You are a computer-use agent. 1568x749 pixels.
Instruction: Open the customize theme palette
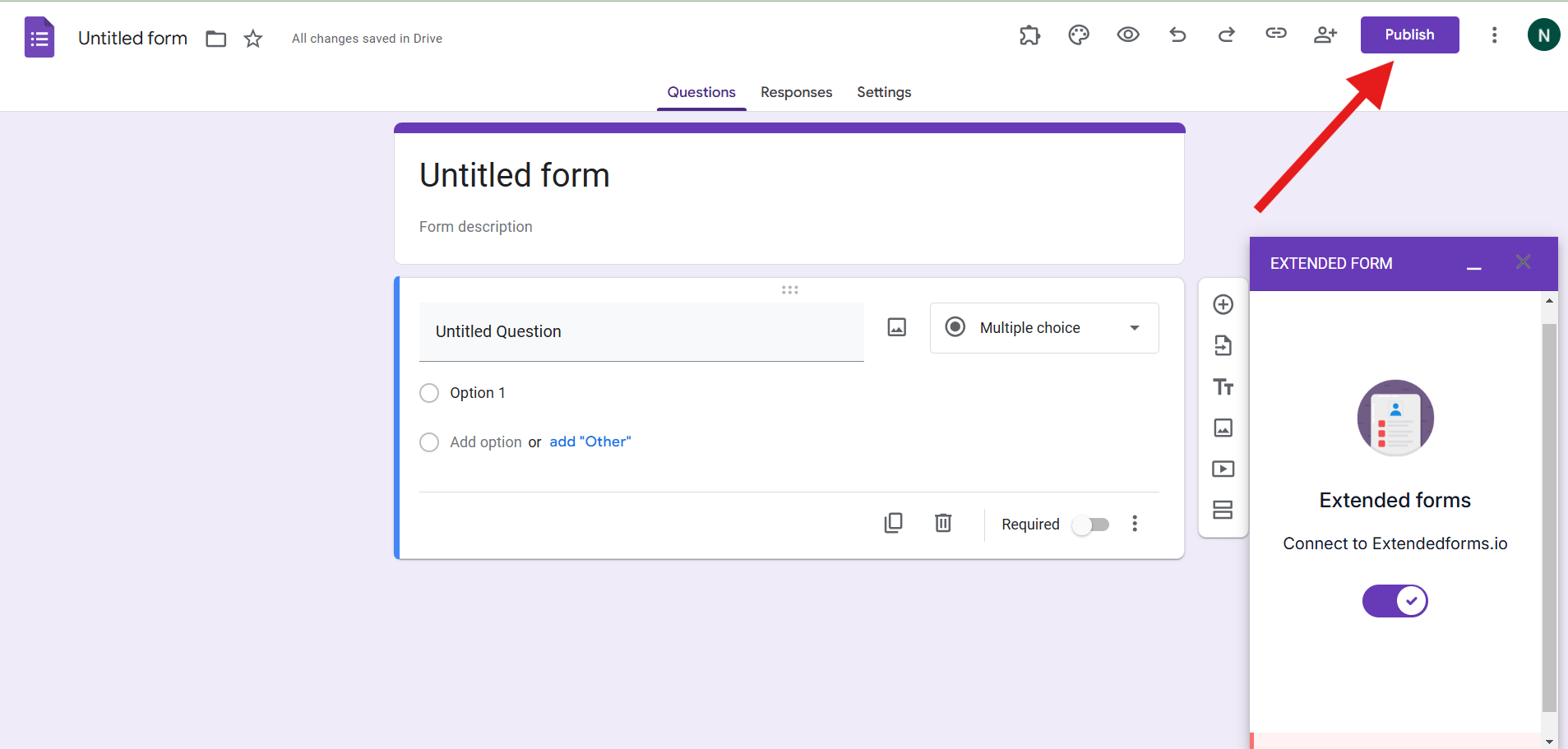pos(1079,35)
